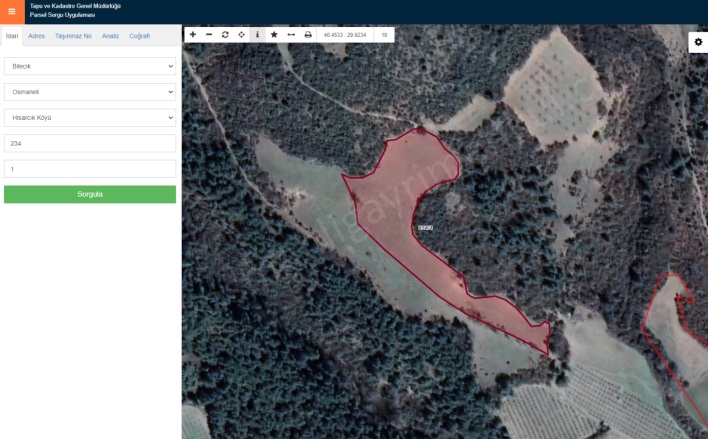
Task: Expand the Hisarcık Köyü neighborhood dropdown
Action: coord(90,118)
